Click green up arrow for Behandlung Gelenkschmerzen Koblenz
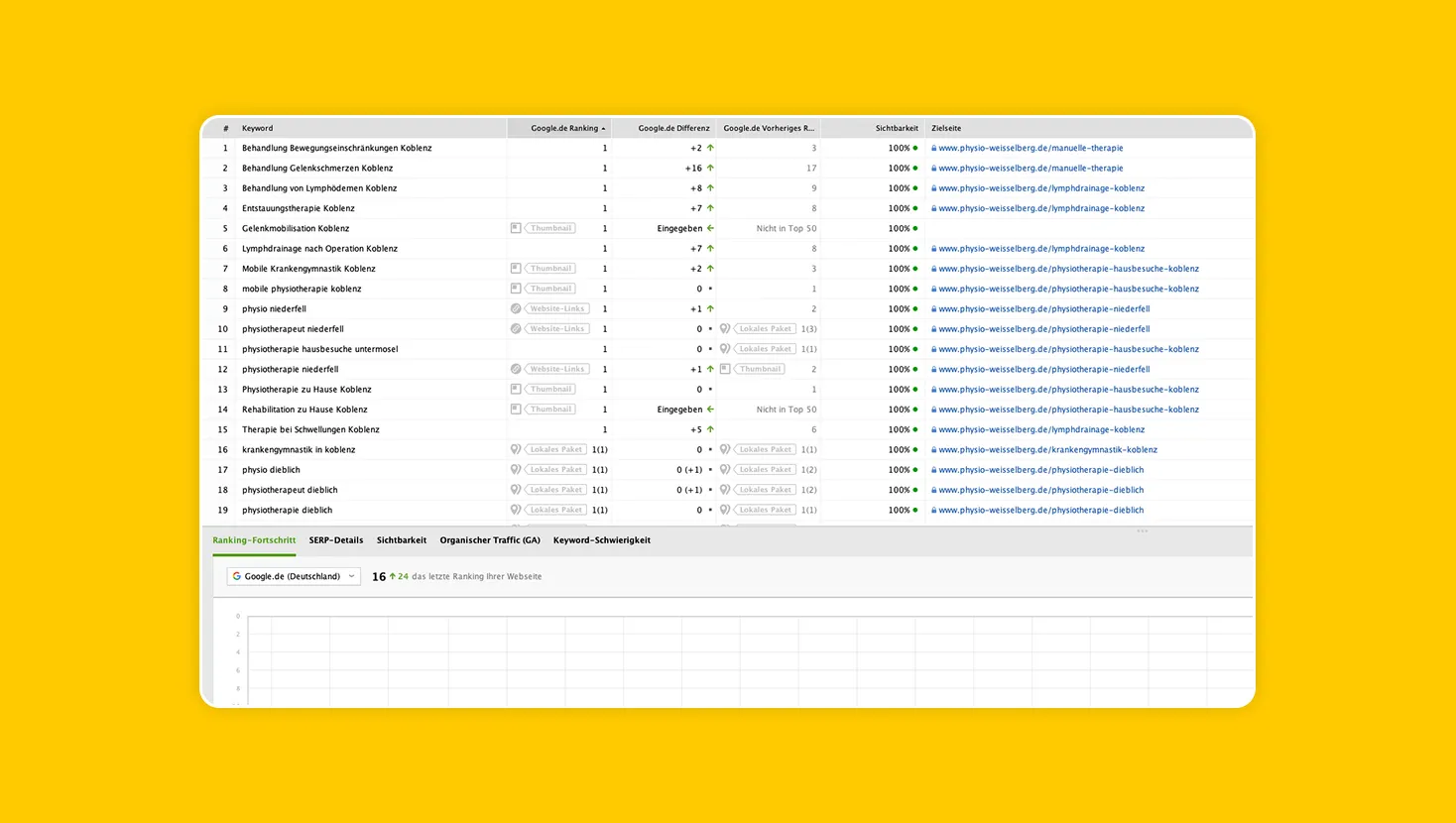The image size is (1456, 823). point(710,168)
